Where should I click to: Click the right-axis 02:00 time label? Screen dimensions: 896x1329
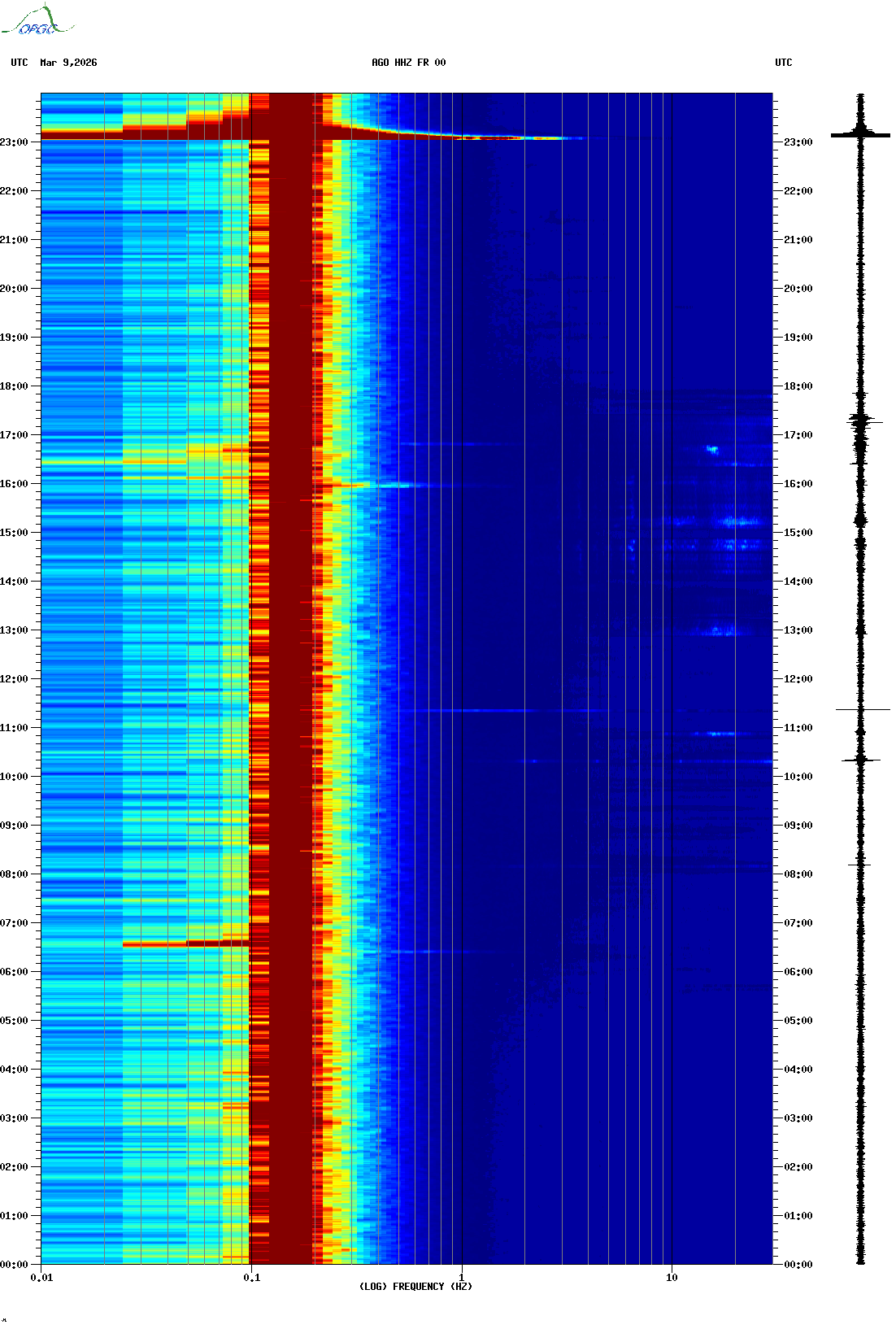(798, 1167)
